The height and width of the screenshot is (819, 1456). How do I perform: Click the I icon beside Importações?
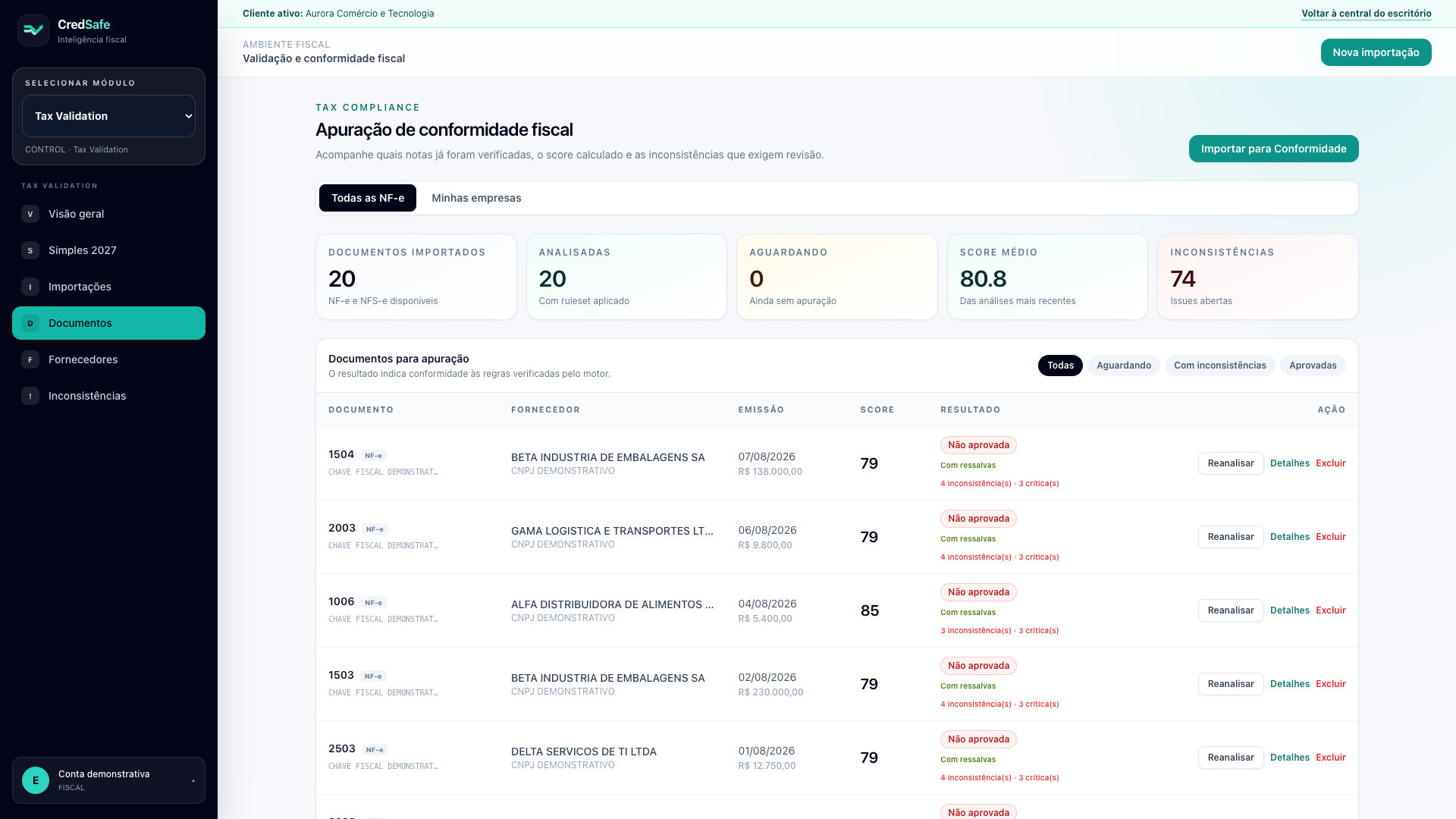30,287
